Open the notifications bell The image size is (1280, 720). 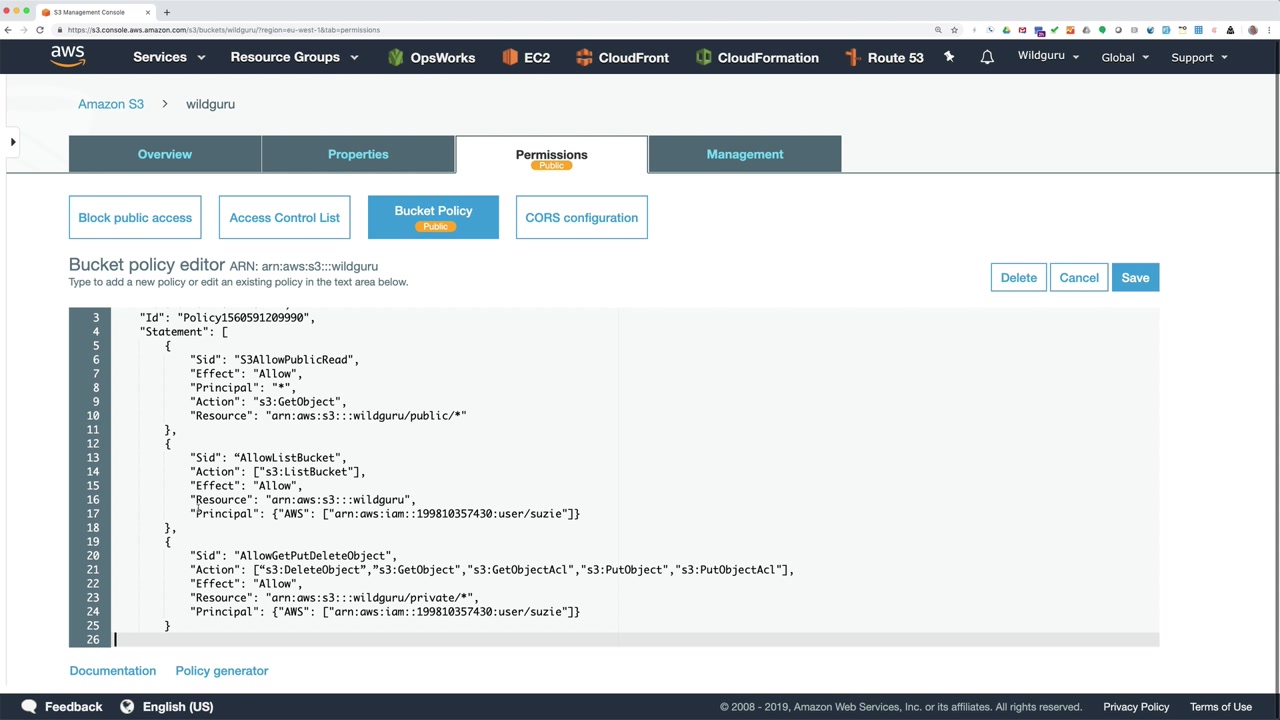pos(987,57)
